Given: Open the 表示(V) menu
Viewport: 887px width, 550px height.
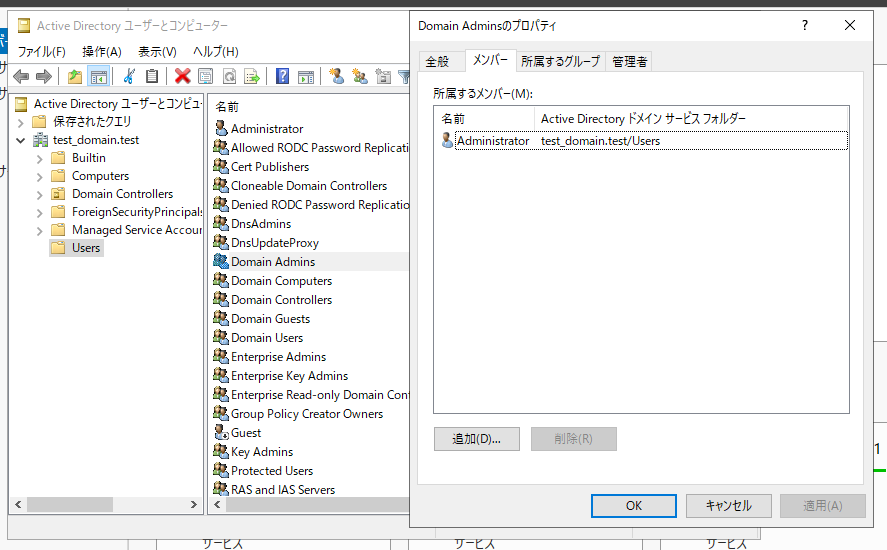Looking at the screenshot, I should (x=157, y=52).
